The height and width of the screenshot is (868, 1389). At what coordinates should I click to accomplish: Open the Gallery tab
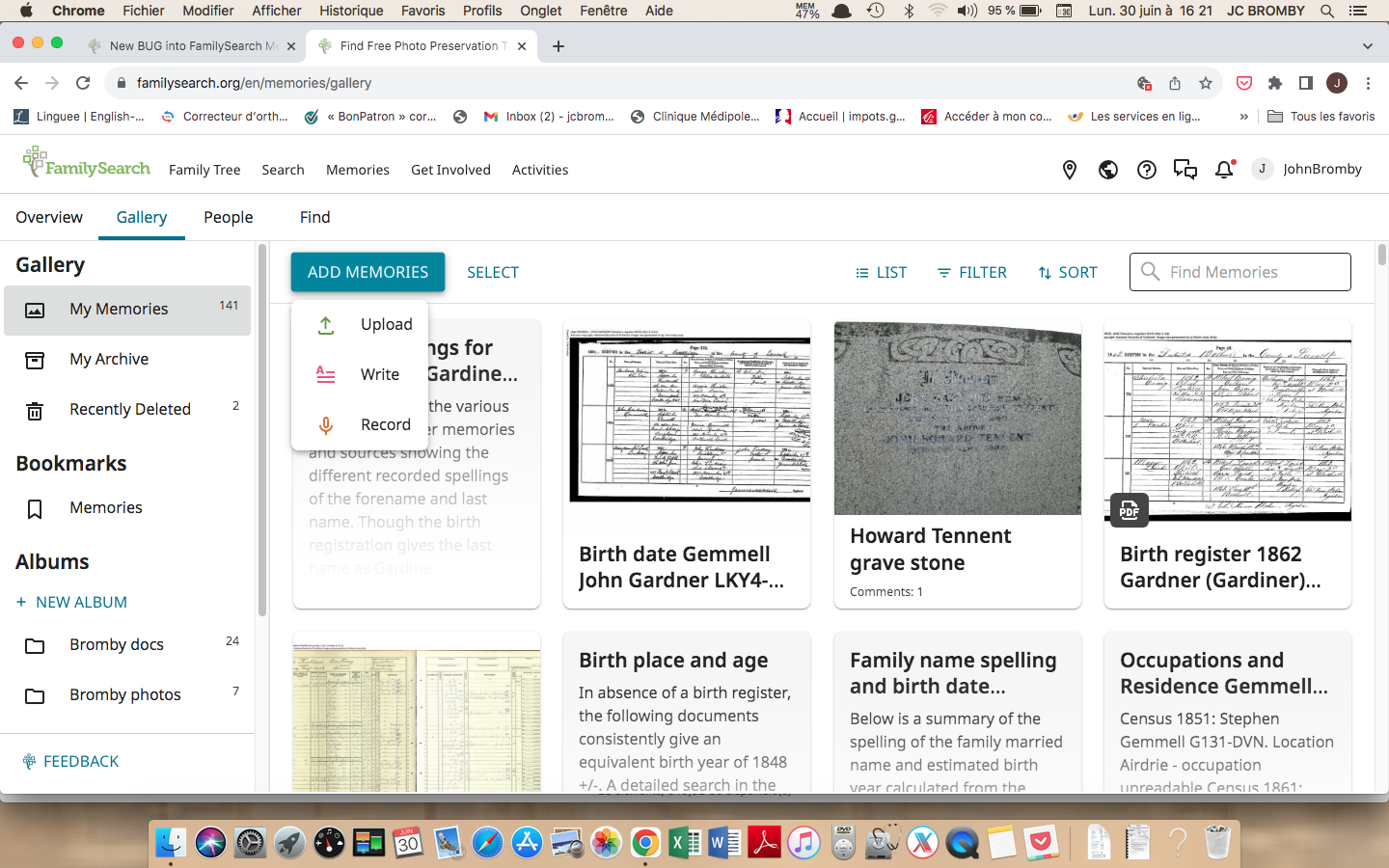pos(142,217)
